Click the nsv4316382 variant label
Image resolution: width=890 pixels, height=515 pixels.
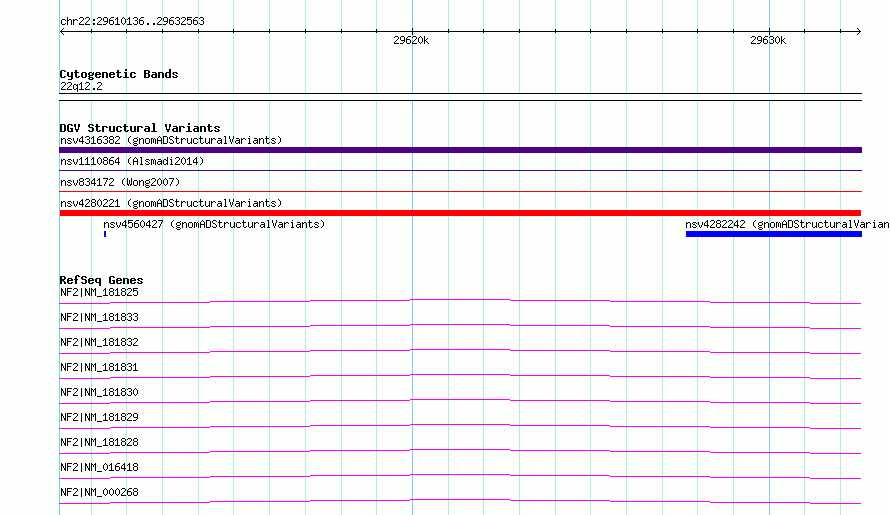(x=171, y=140)
